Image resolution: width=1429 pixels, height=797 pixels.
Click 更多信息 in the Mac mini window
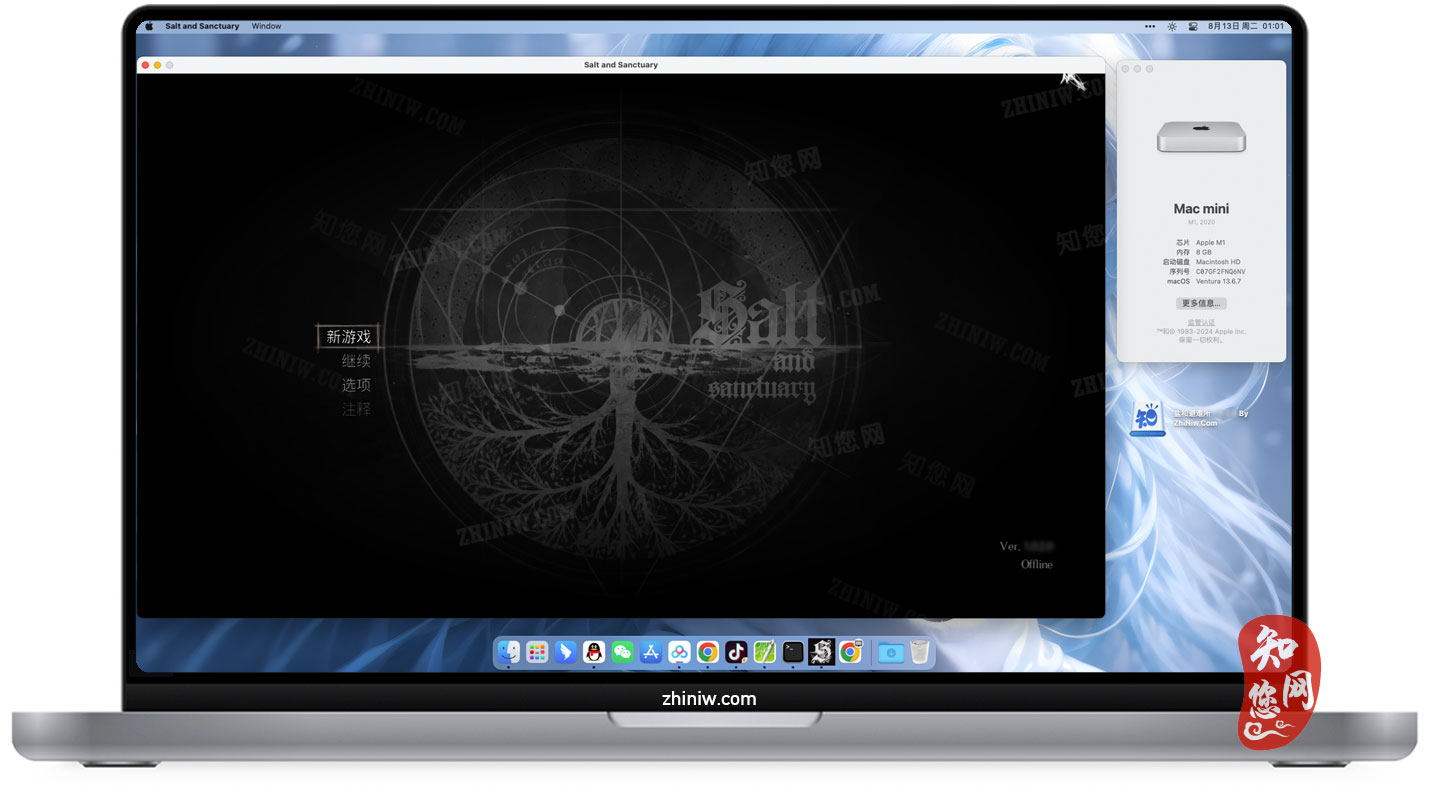pyautogui.click(x=1201, y=303)
